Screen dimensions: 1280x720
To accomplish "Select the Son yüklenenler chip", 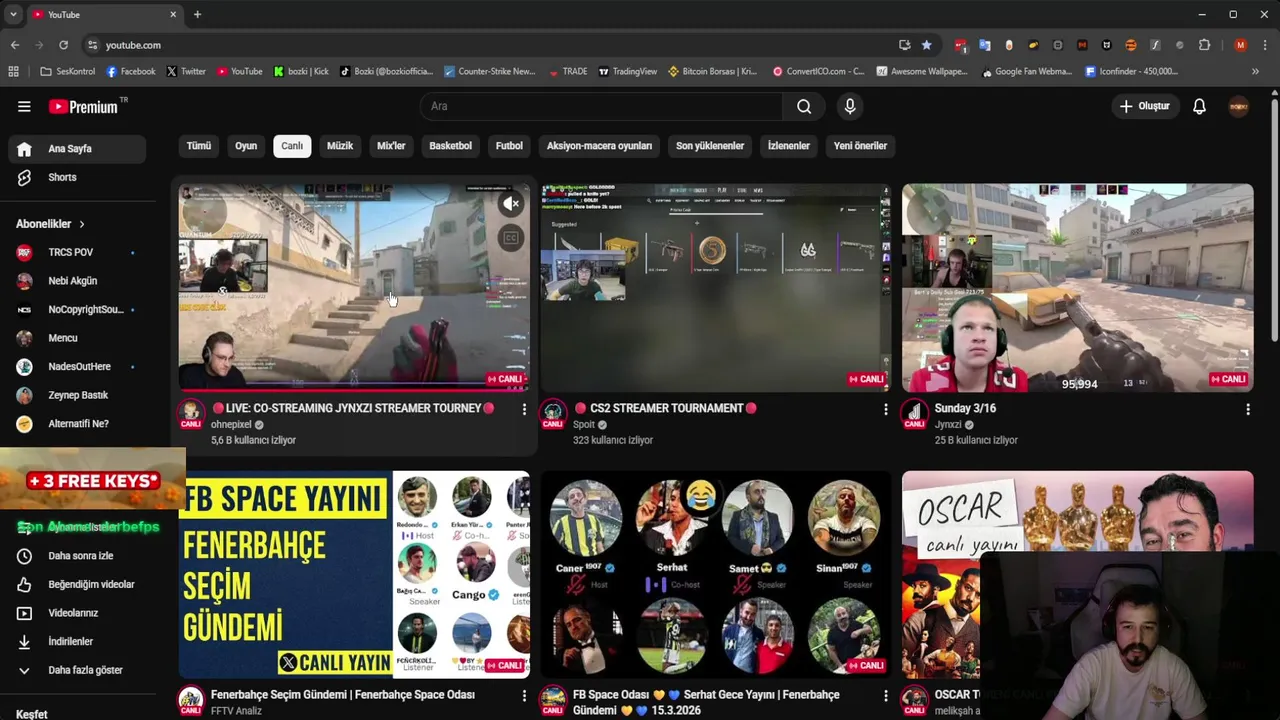I will point(710,146).
